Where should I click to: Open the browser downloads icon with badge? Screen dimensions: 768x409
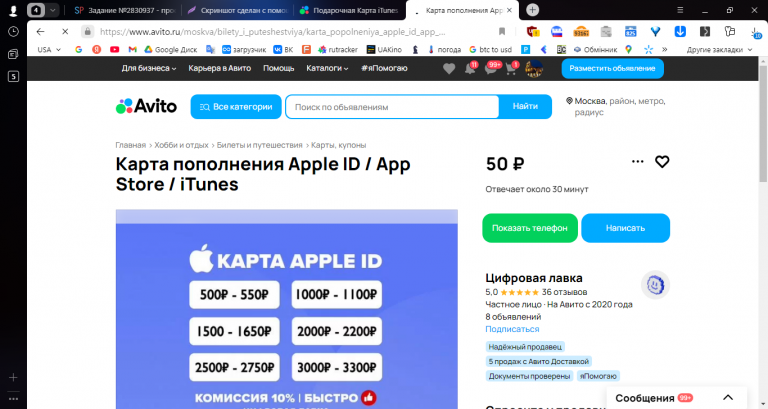pos(756,32)
